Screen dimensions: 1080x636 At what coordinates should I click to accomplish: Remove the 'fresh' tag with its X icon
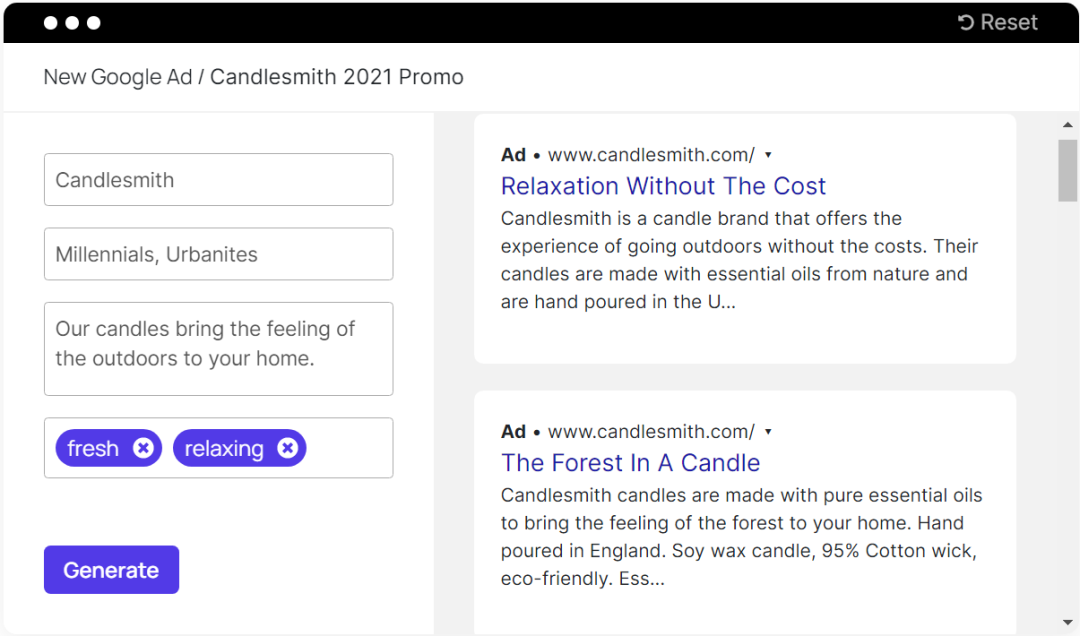pos(143,448)
